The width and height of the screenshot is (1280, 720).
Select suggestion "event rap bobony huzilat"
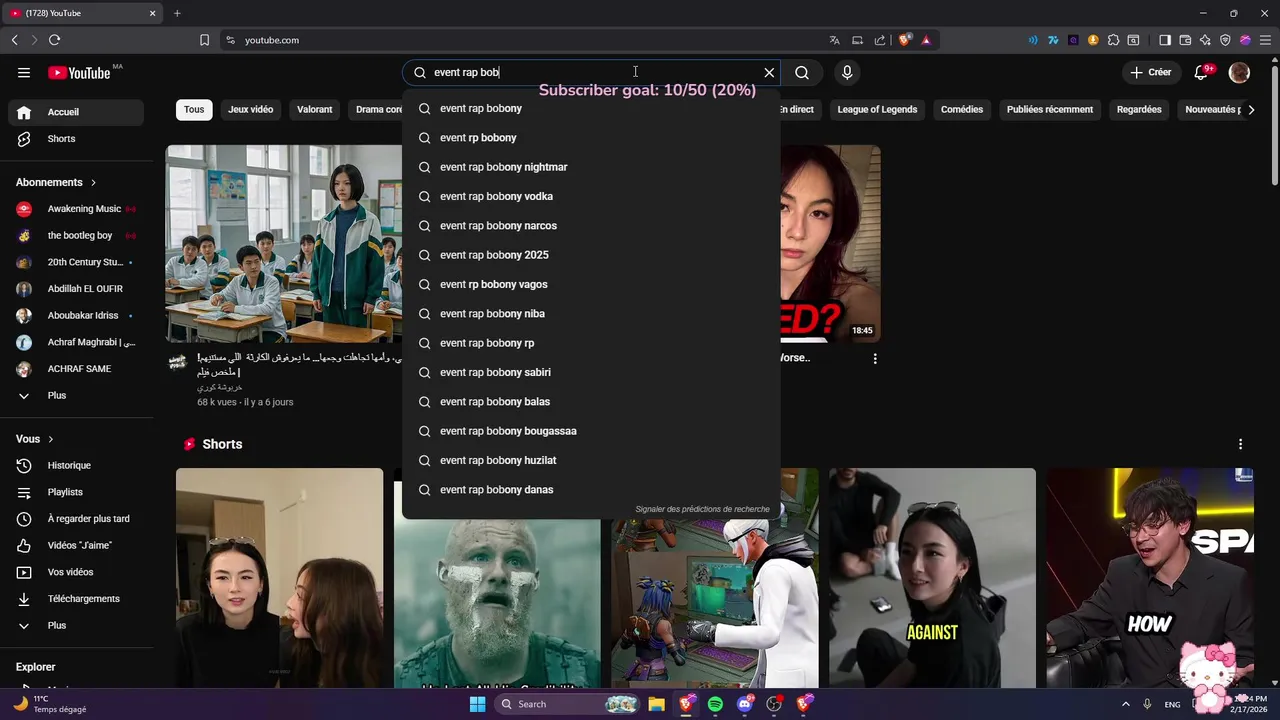(591, 460)
